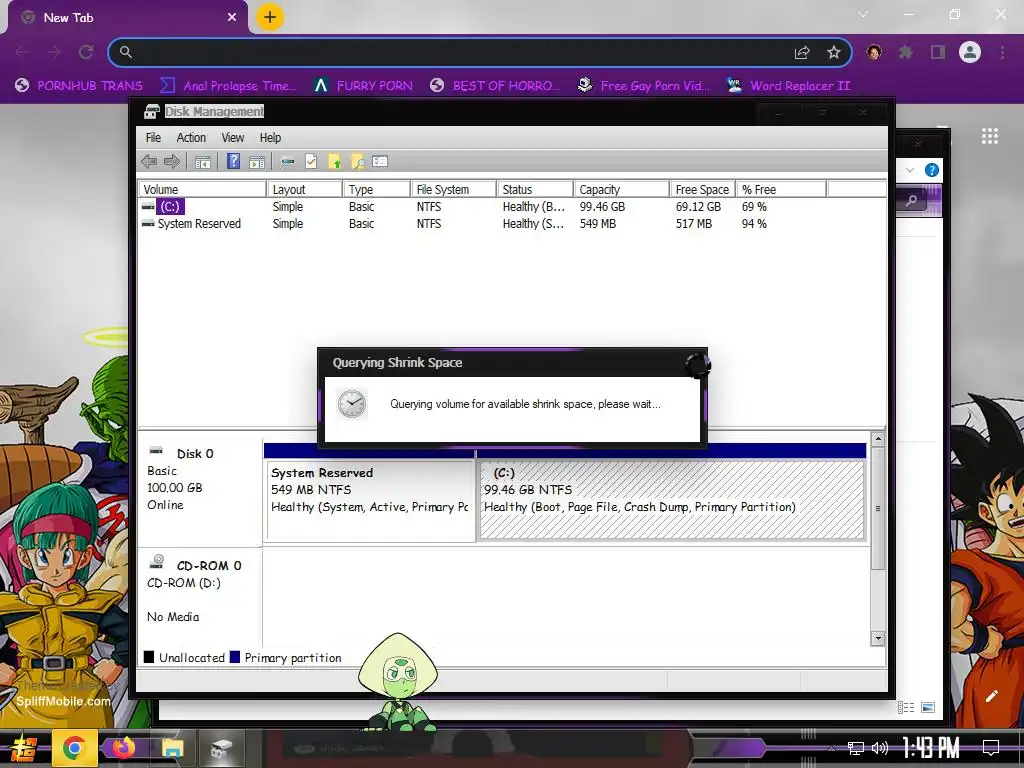Open the File menu
The image size is (1024, 768).
coord(153,138)
